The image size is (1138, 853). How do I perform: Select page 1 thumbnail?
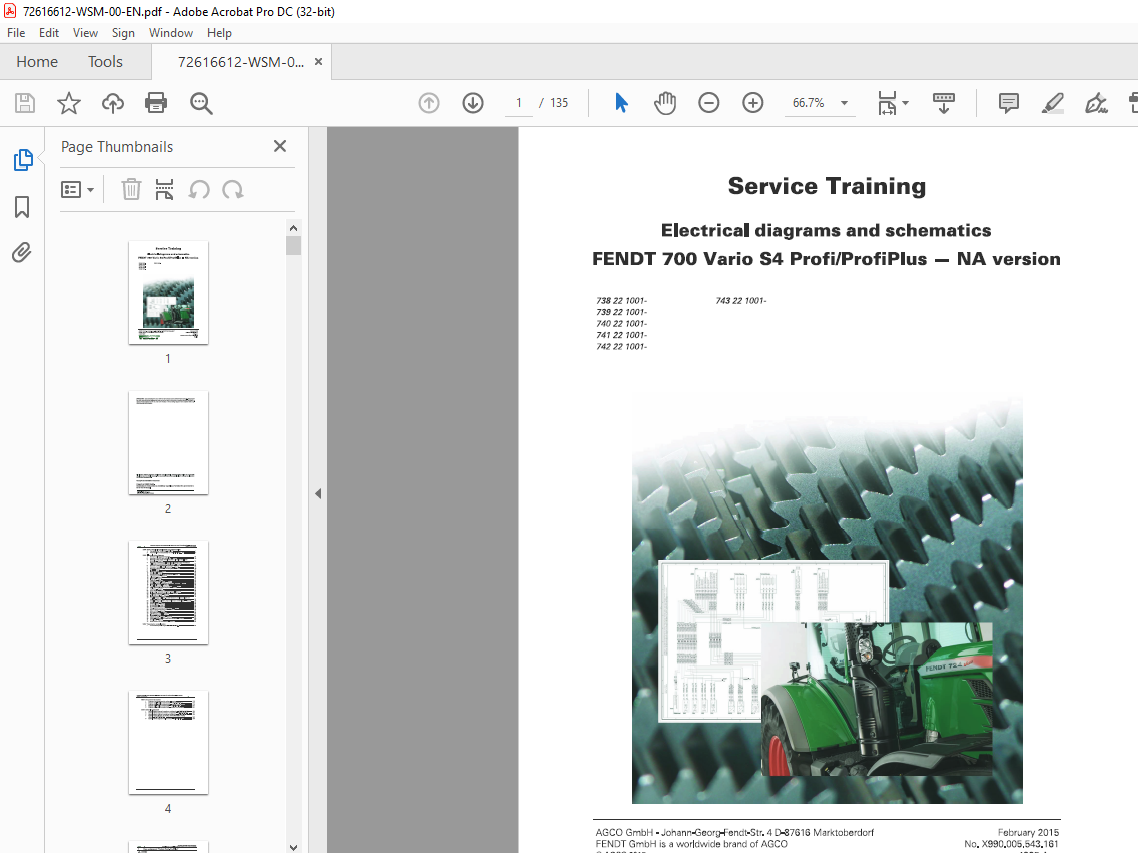coord(168,293)
